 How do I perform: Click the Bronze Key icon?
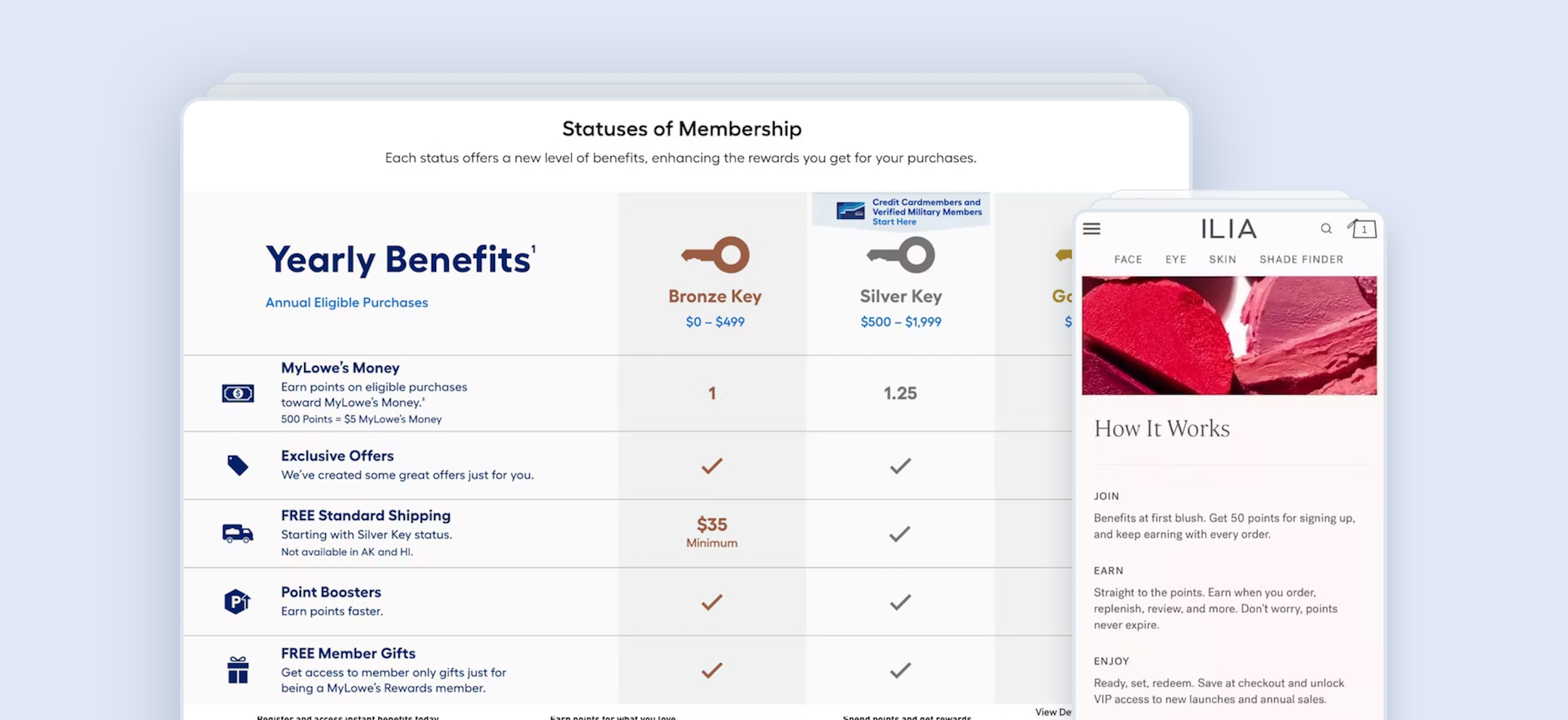click(x=715, y=255)
